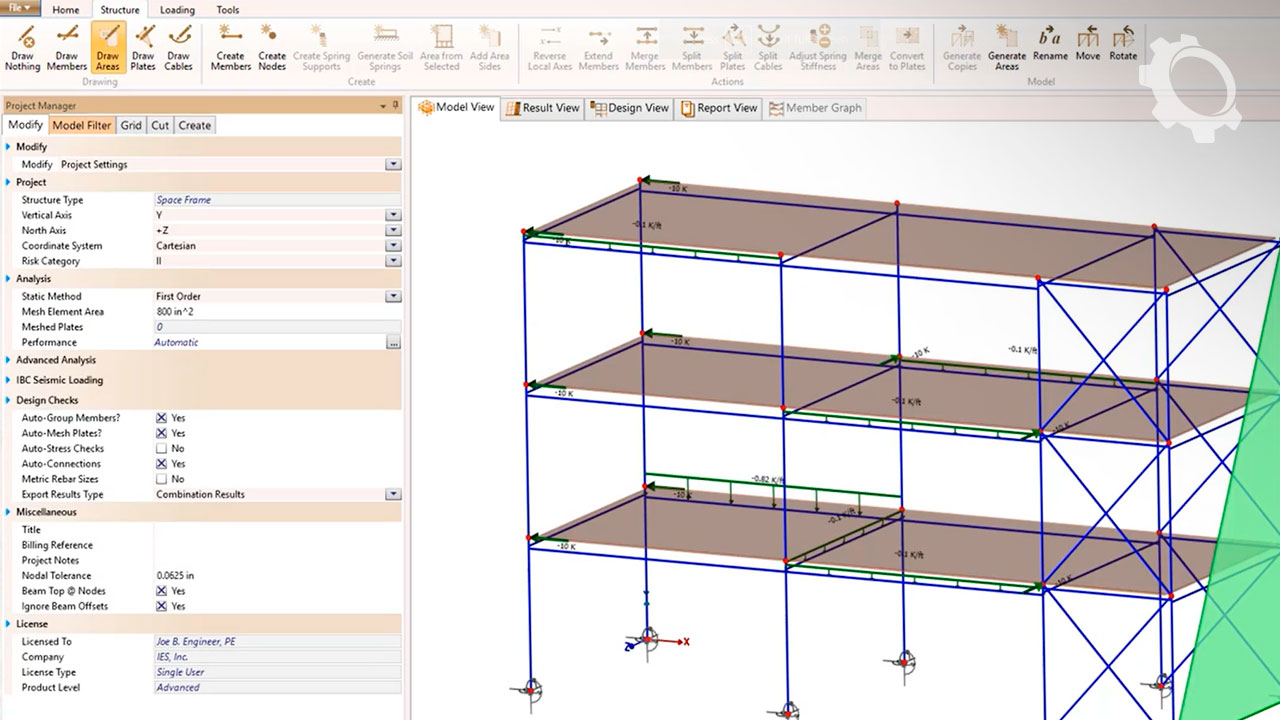Select the Draw Nothing tool
This screenshot has height=720, width=1280.
pyautogui.click(x=22, y=48)
